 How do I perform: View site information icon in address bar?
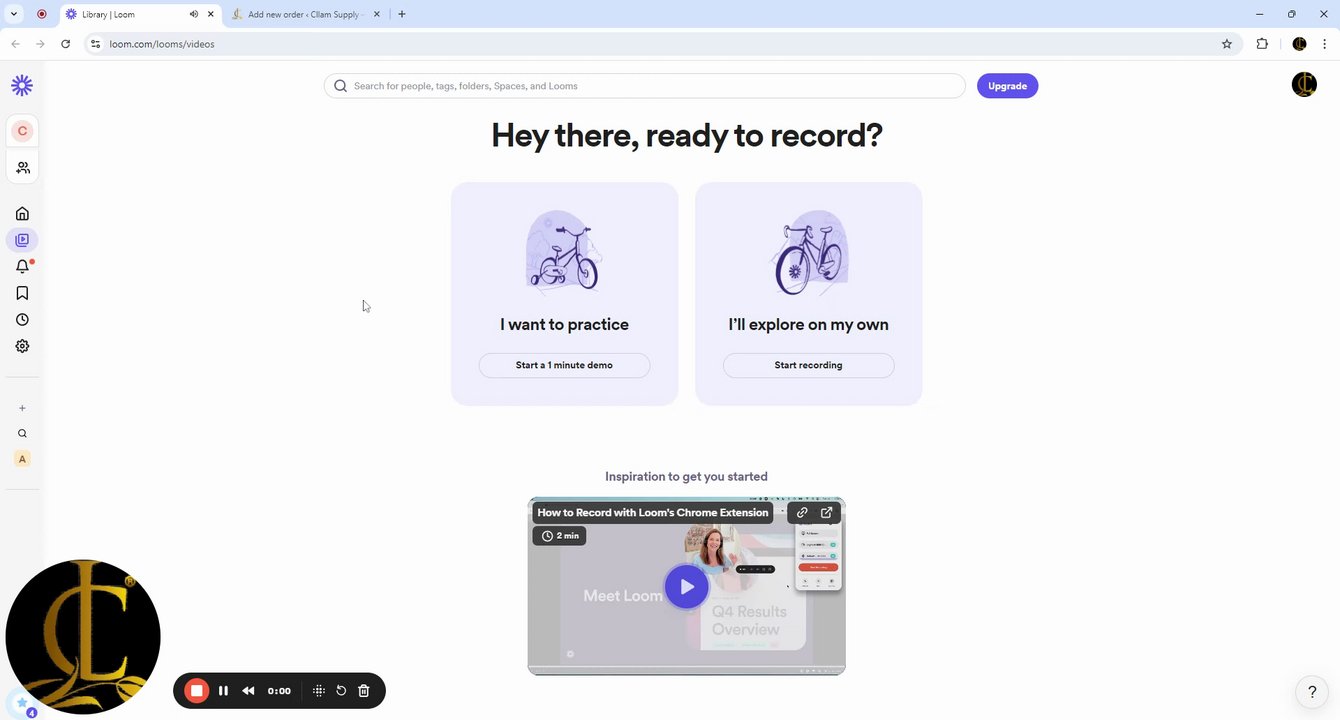(95, 44)
